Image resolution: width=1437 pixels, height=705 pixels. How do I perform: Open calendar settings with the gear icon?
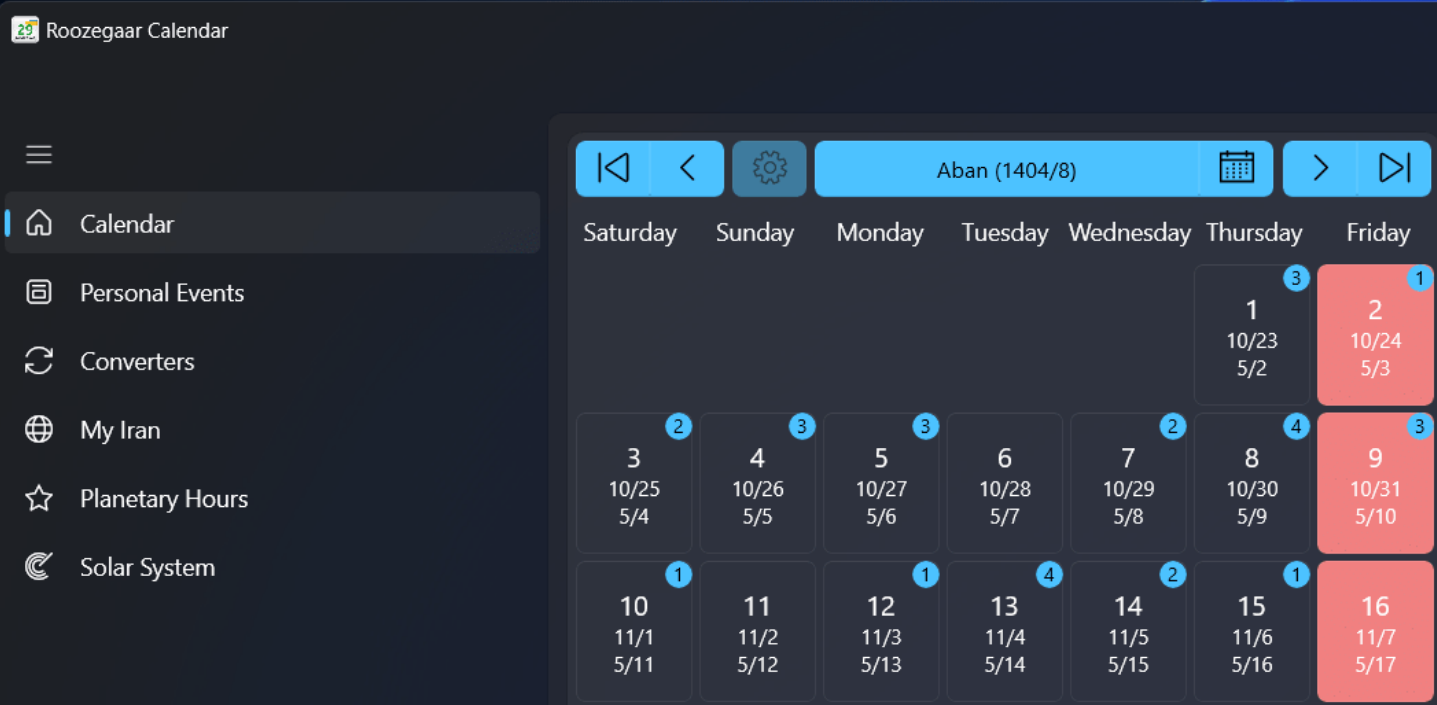click(768, 168)
